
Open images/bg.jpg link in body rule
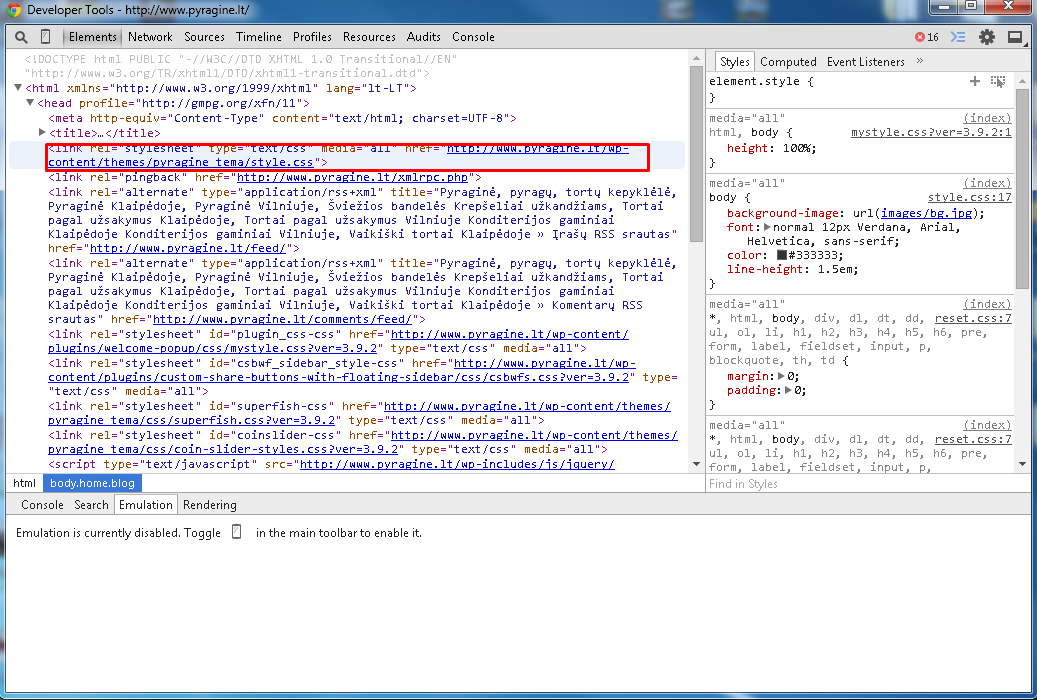pos(927,213)
